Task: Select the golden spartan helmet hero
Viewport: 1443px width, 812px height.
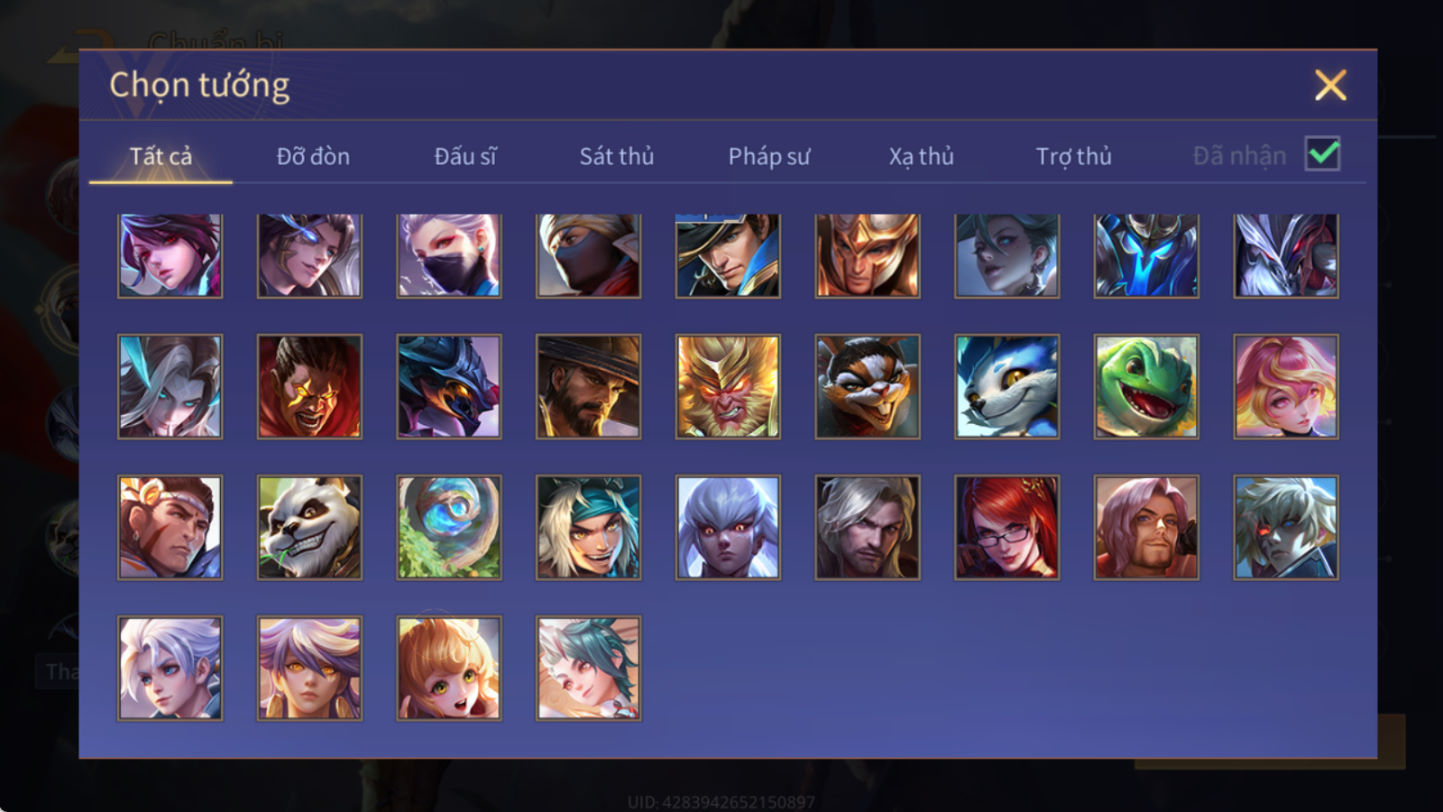Action: 867,255
